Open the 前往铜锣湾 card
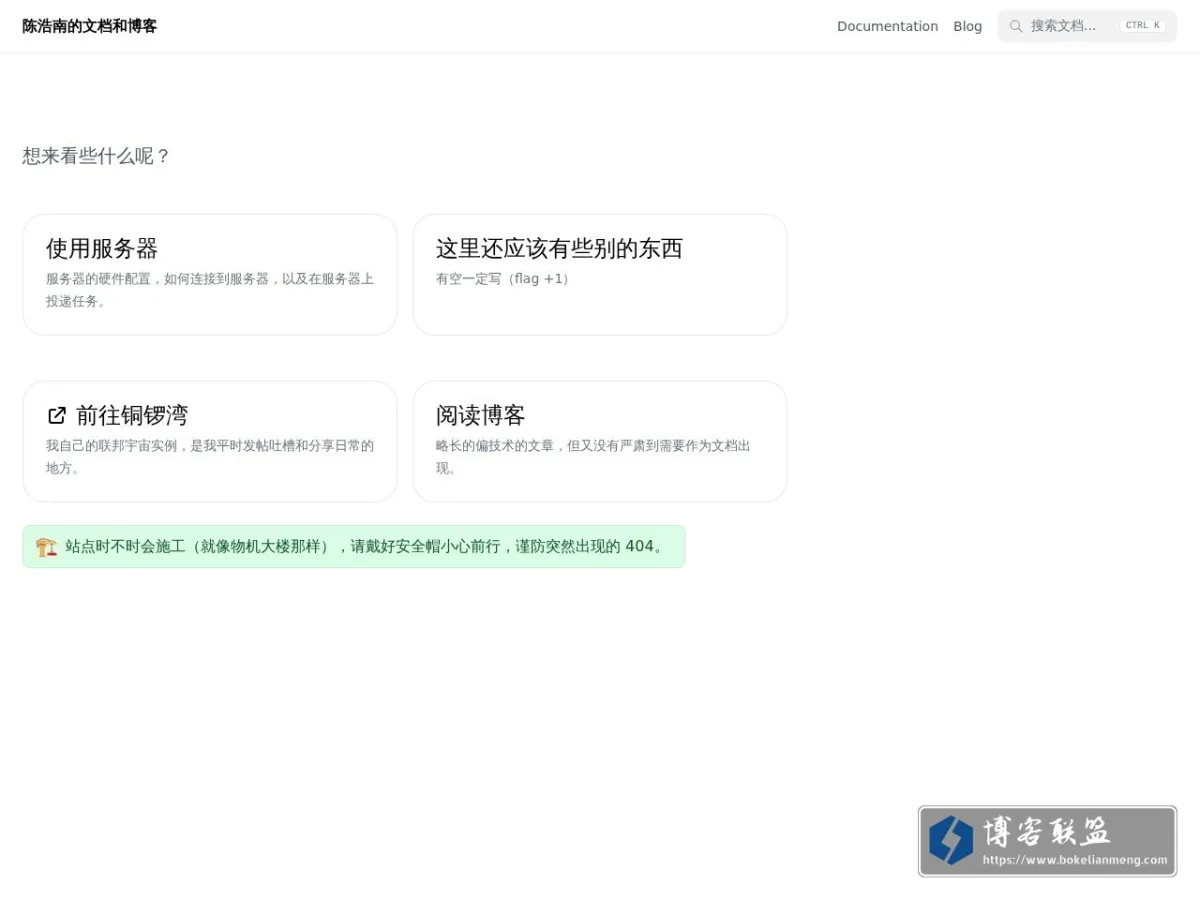This screenshot has height=900, width=1200. 210,441
